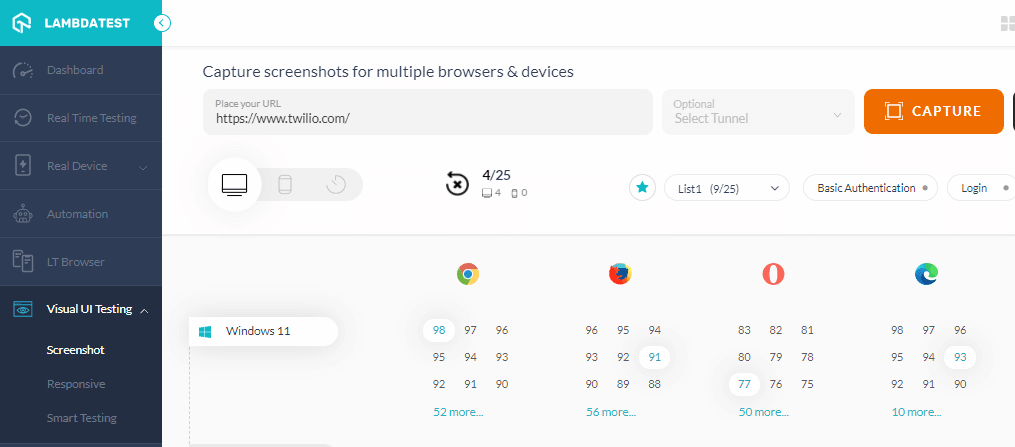The width and height of the screenshot is (1015, 447).
Task: Collapse the sidebar with the arrow button
Action: pos(163,23)
